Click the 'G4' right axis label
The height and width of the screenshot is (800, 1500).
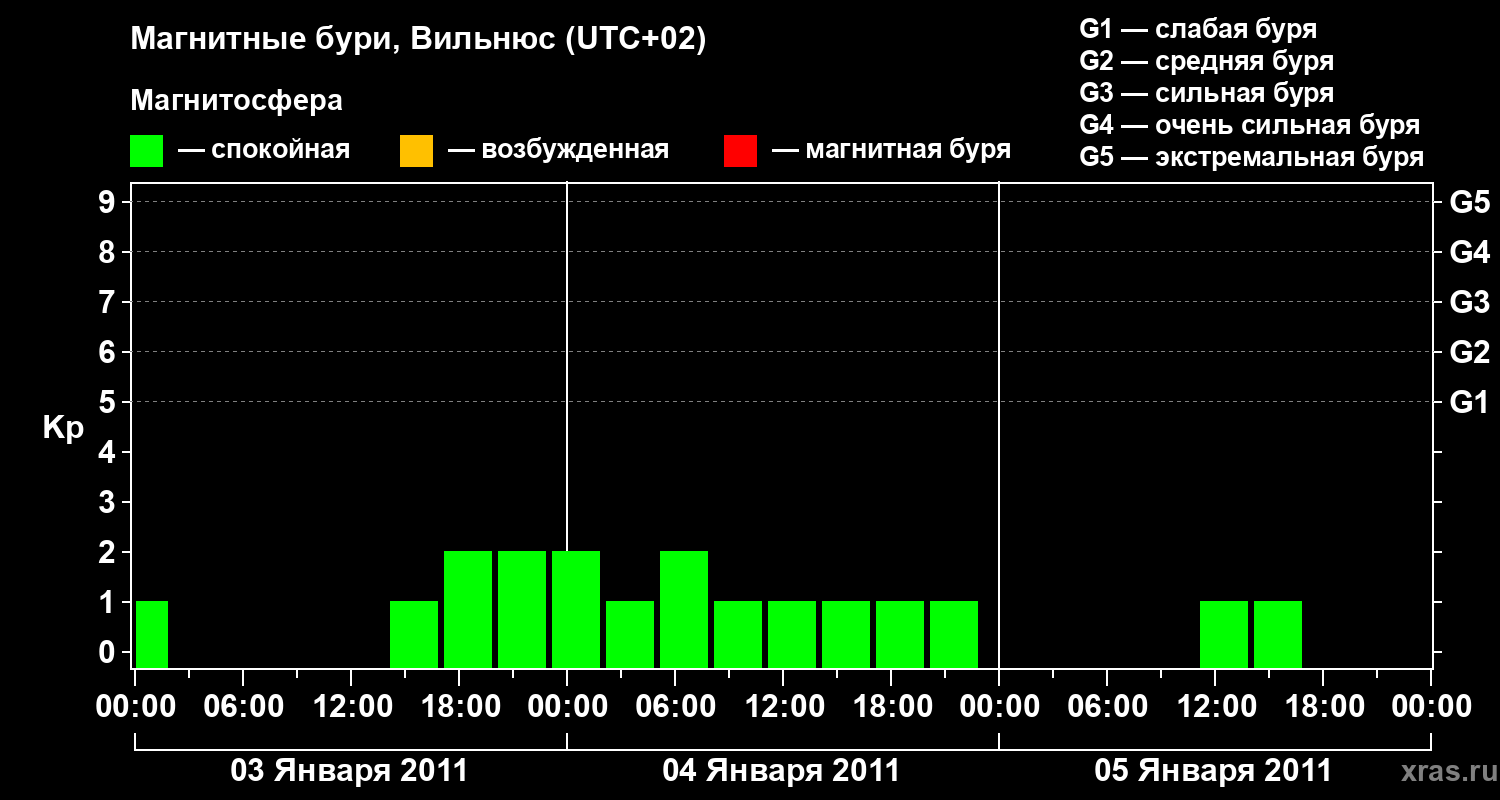tap(1469, 253)
